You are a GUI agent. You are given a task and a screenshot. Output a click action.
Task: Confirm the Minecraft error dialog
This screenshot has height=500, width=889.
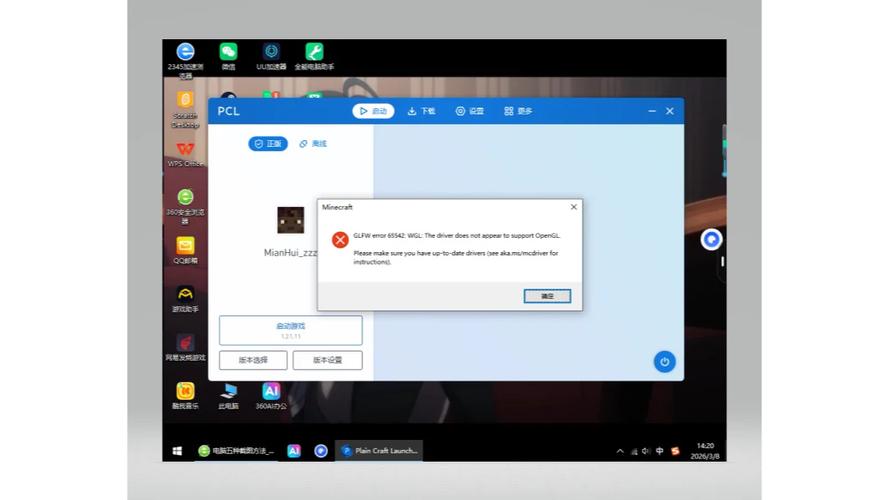tap(547, 296)
